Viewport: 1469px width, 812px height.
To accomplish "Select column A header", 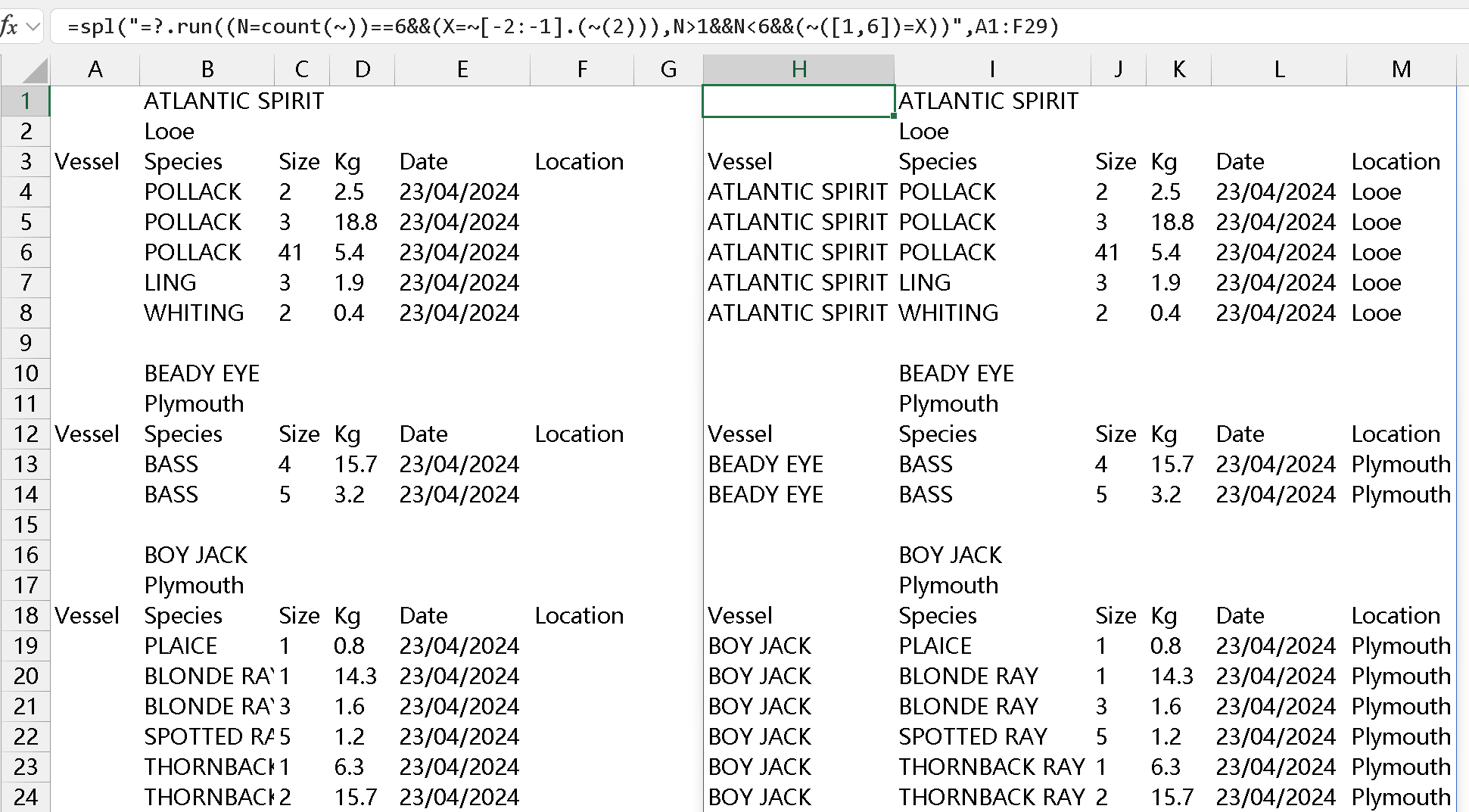I will [95, 70].
